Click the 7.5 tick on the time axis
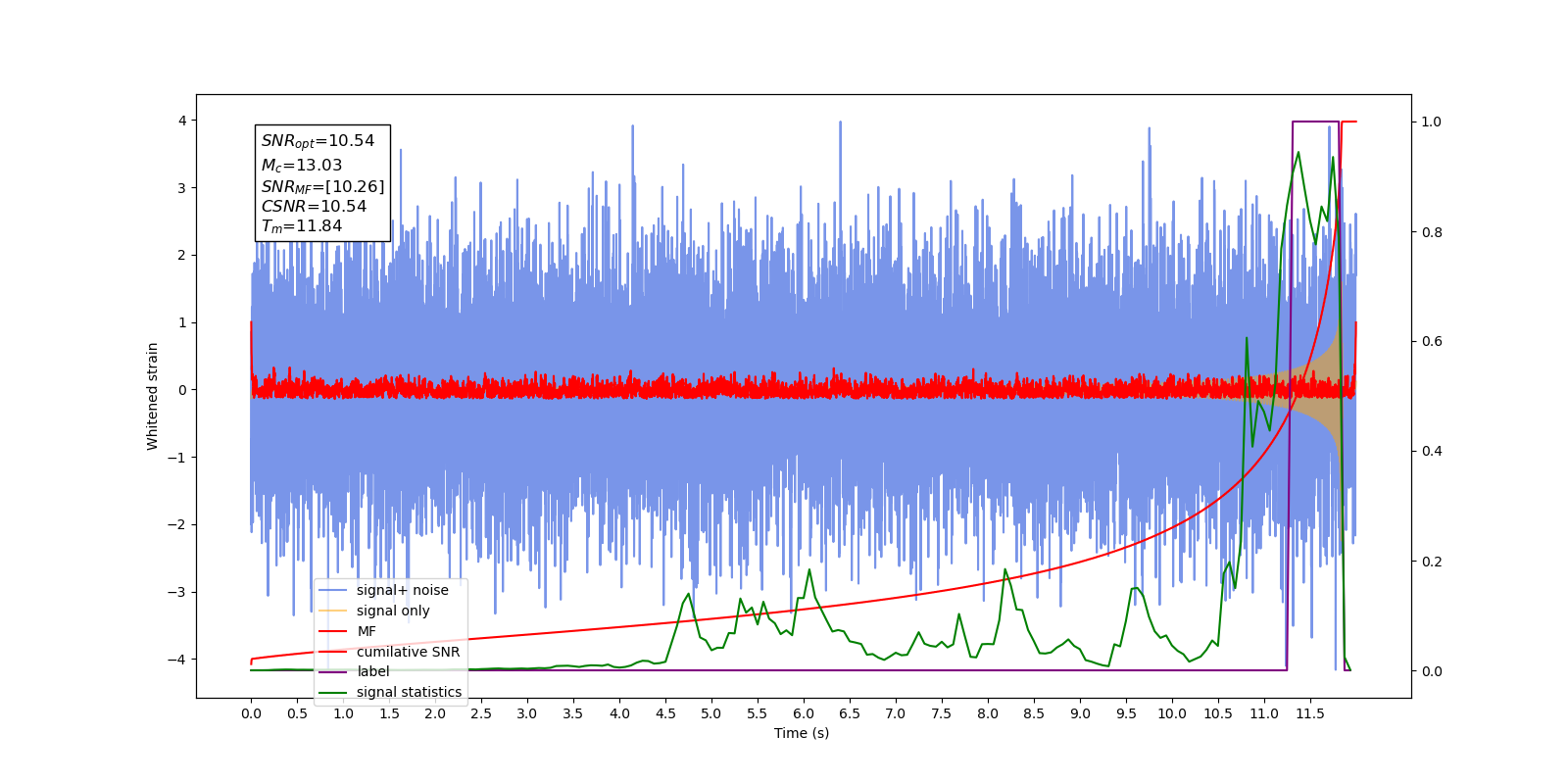This screenshot has height=784, width=1568. click(x=942, y=713)
